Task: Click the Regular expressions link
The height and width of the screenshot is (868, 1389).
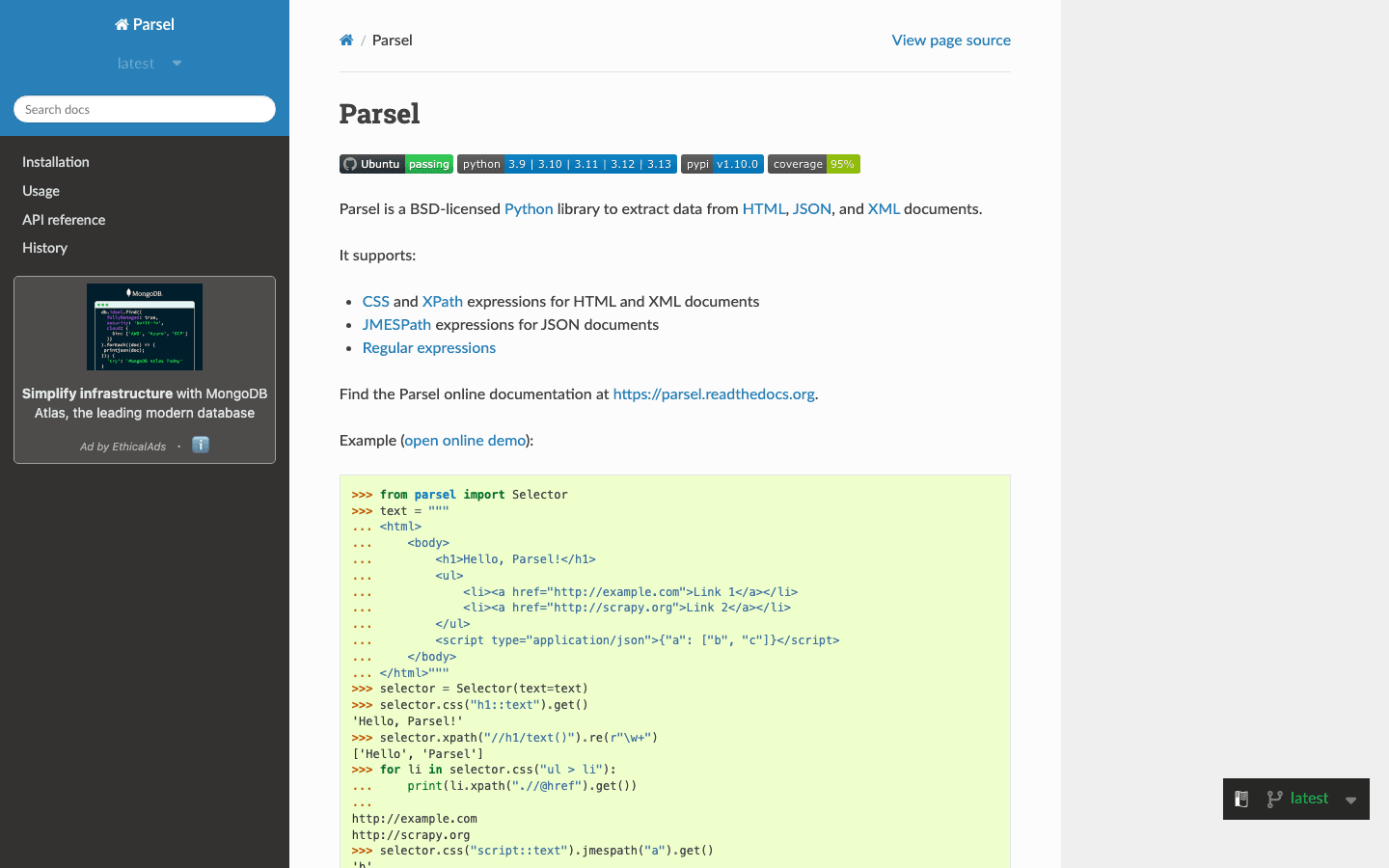Action: click(428, 347)
